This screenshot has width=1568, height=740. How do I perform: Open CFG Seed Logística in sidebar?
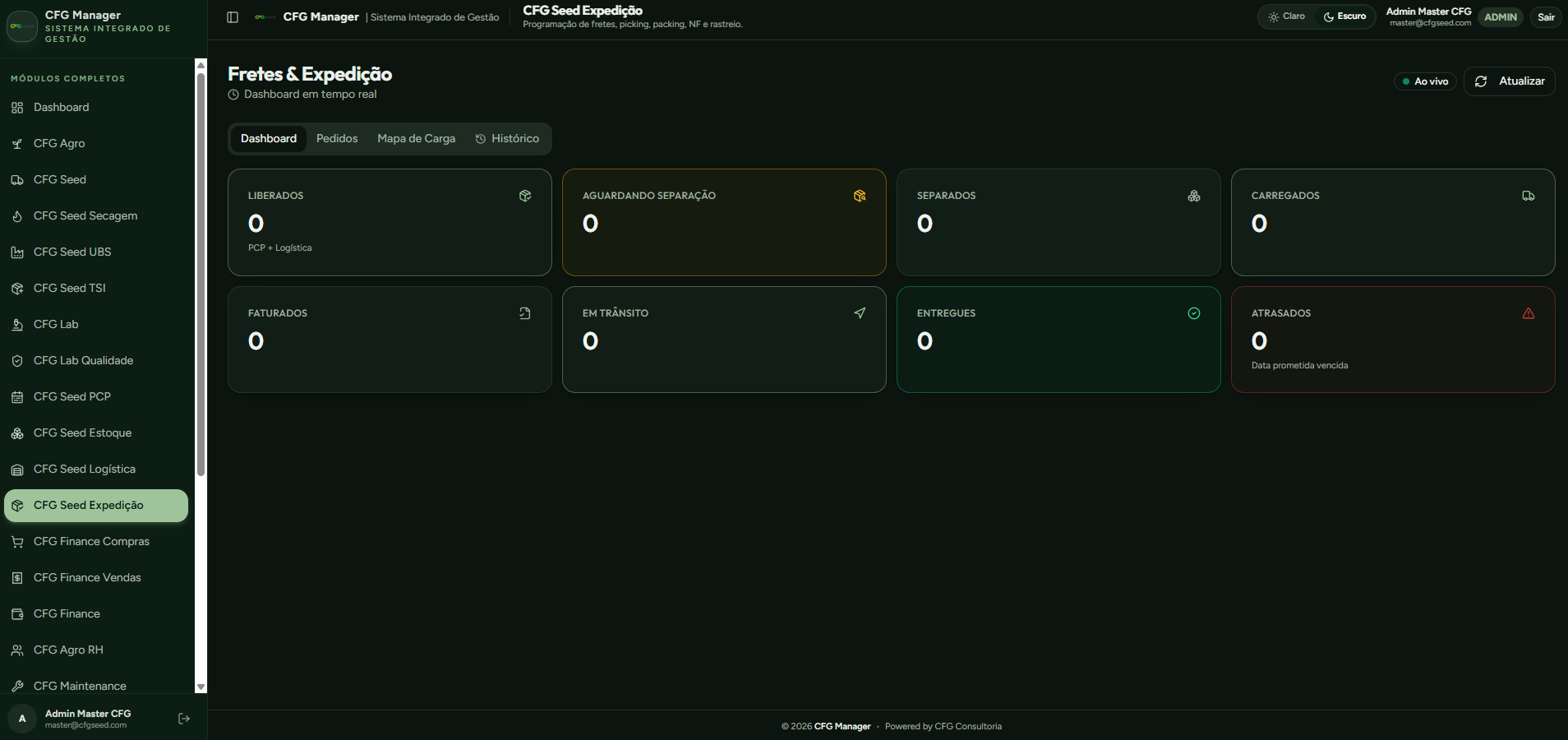(96, 469)
